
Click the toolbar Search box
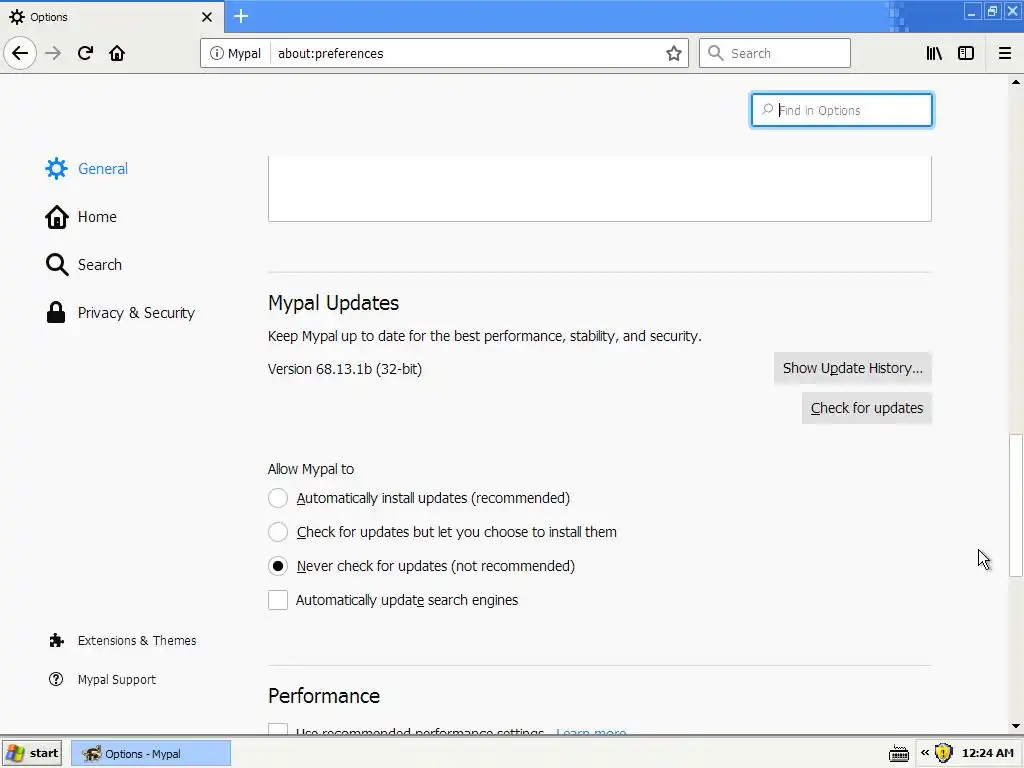[775, 53]
